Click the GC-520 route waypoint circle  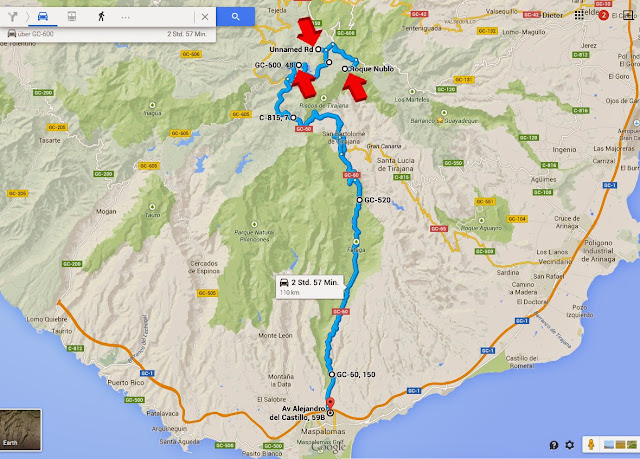[x=360, y=200]
